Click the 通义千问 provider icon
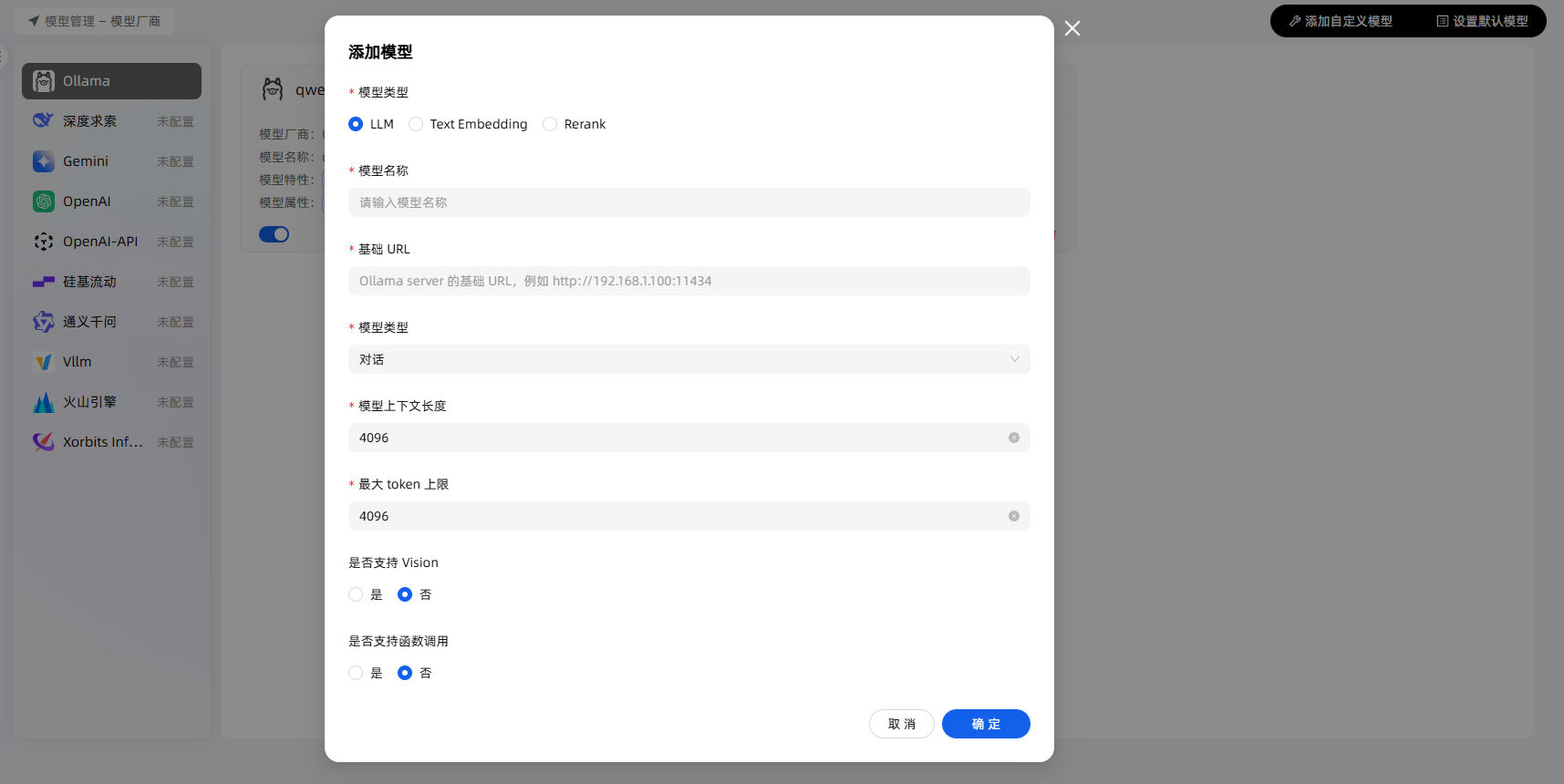This screenshot has height=784, width=1564. click(44, 322)
